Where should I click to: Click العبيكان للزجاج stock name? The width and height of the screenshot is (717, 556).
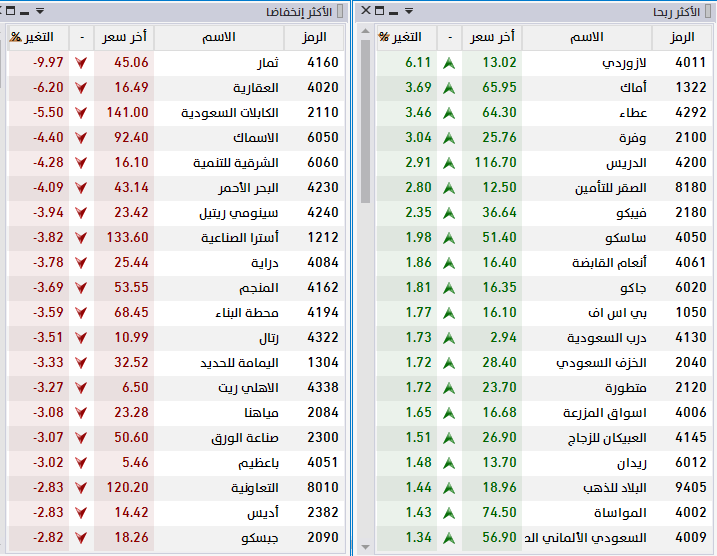click(x=607, y=438)
